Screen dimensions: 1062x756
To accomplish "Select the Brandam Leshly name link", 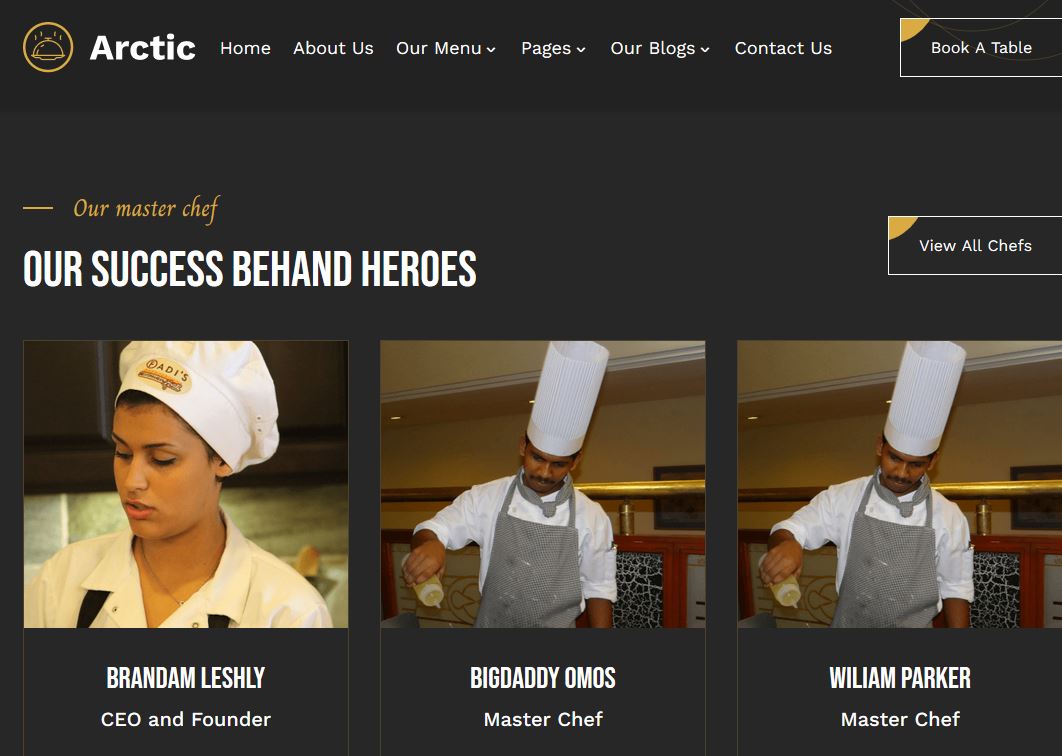I will (186, 677).
